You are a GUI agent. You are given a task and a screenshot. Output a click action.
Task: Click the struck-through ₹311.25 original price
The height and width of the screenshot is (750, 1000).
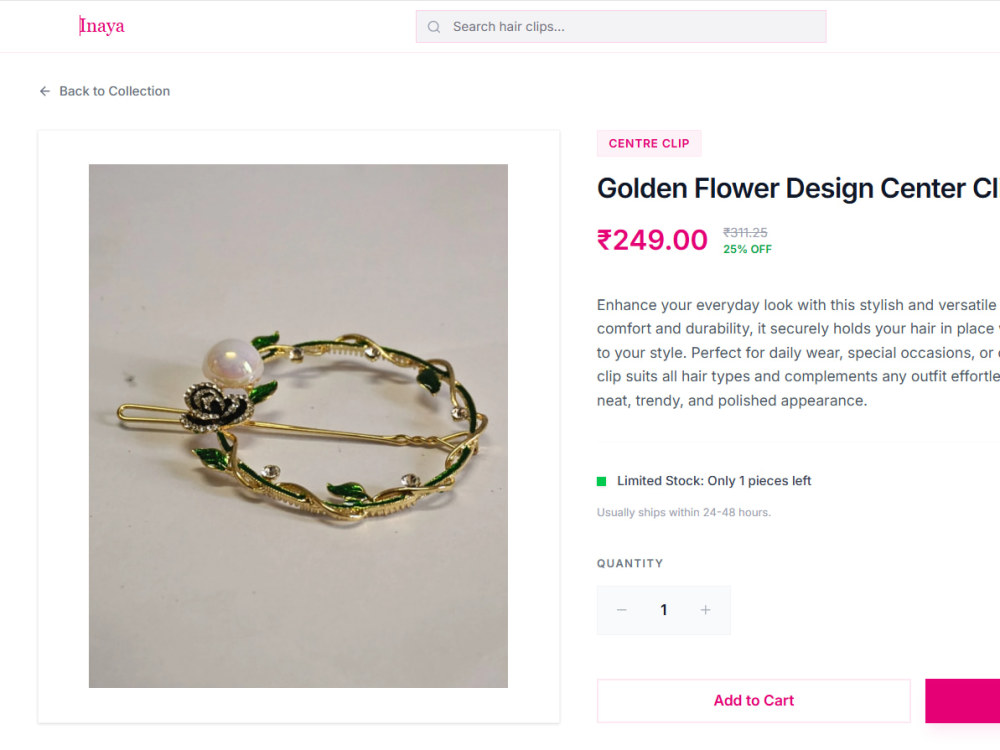pos(745,233)
